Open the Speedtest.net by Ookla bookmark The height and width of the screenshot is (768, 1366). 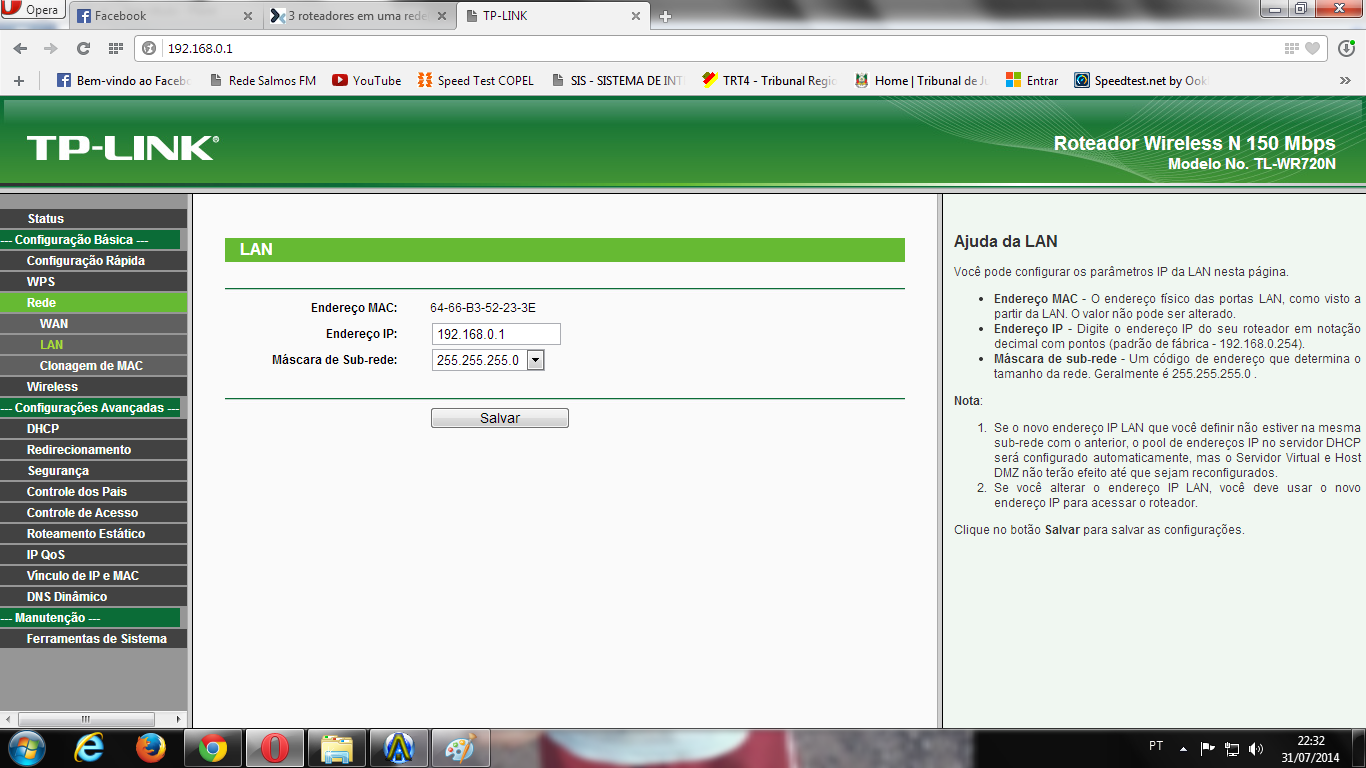coord(1142,81)
